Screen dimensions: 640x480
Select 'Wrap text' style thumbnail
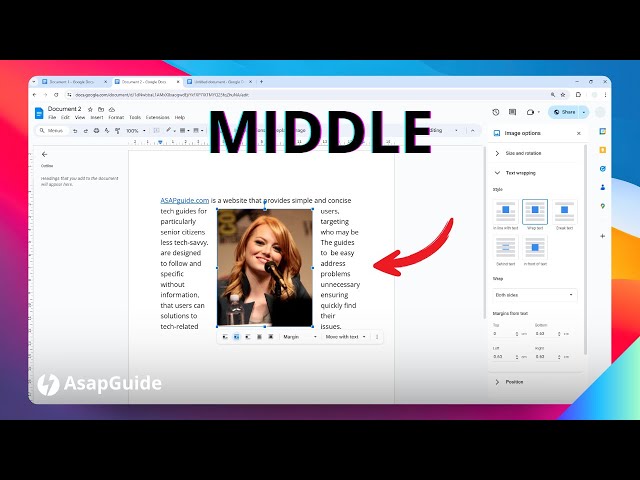tap(535, 211)
